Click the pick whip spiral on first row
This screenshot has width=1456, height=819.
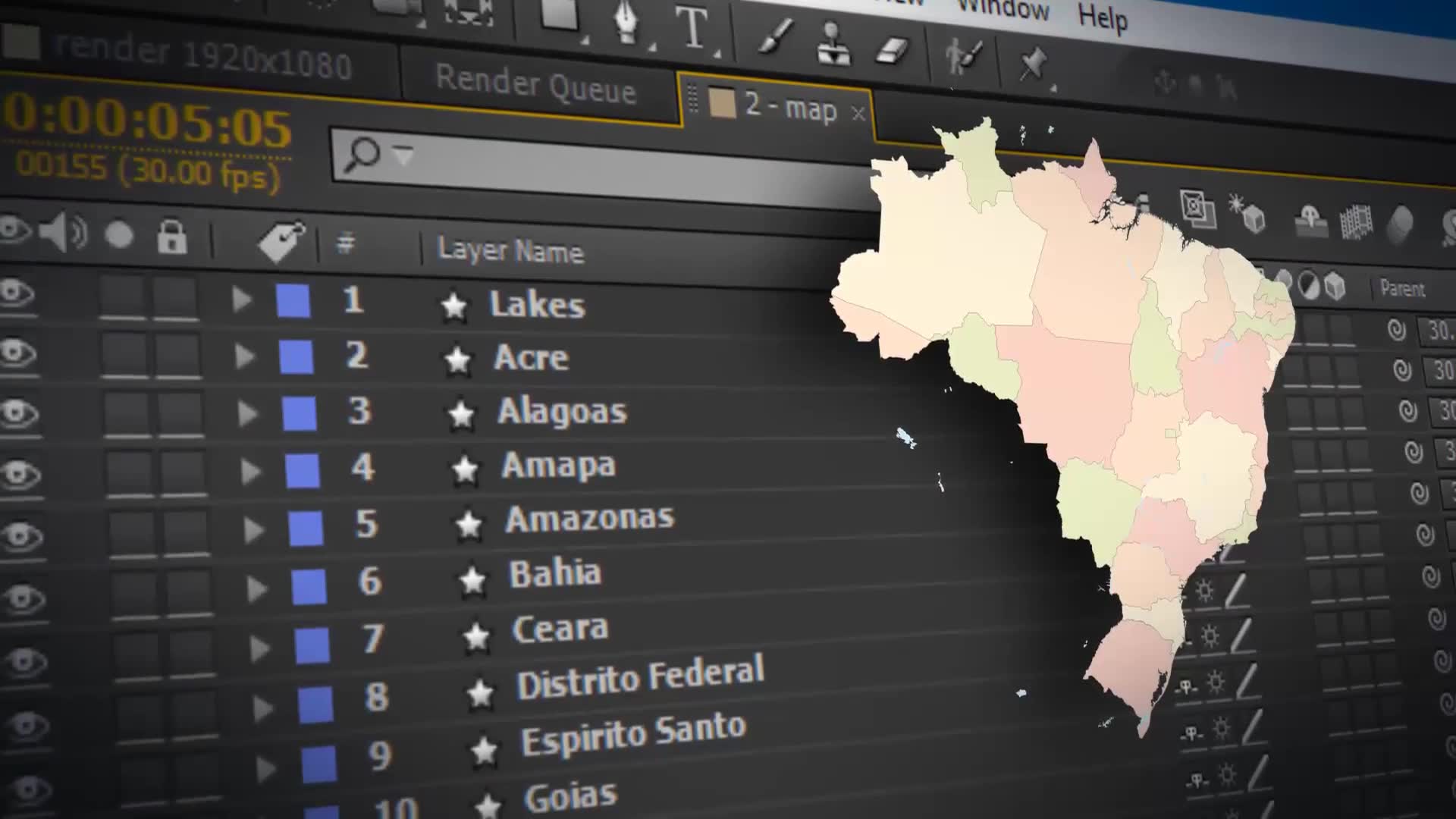[1397, 330]
